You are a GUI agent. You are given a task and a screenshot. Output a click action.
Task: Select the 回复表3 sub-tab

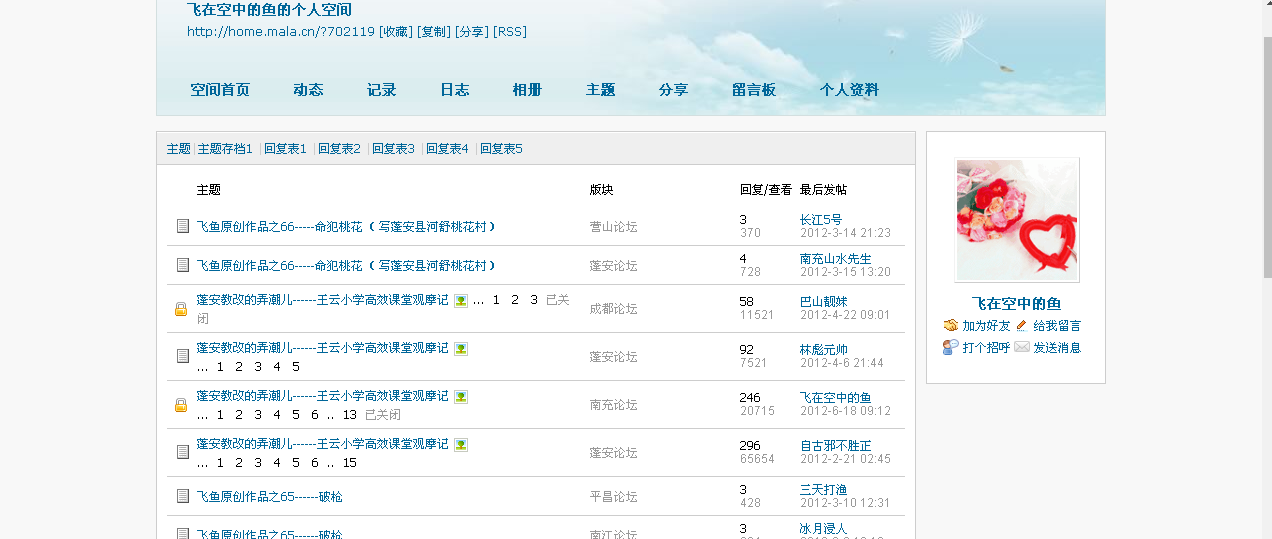[x=393, y=149]
